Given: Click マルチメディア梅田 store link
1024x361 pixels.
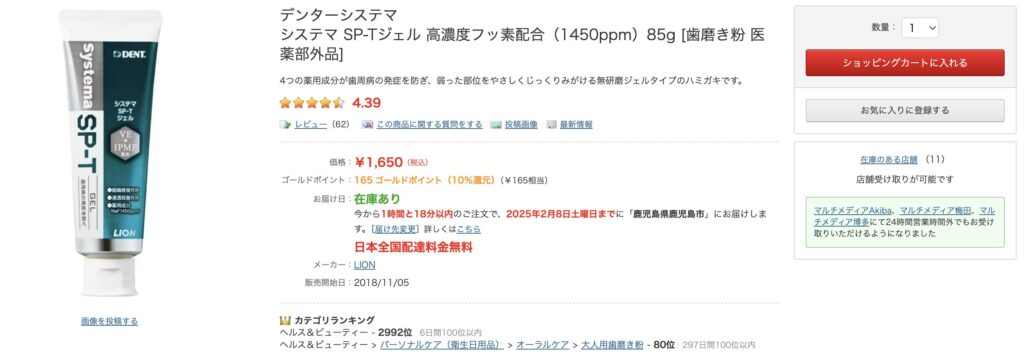Looking at the screenshot, I should tap(935, 211).
